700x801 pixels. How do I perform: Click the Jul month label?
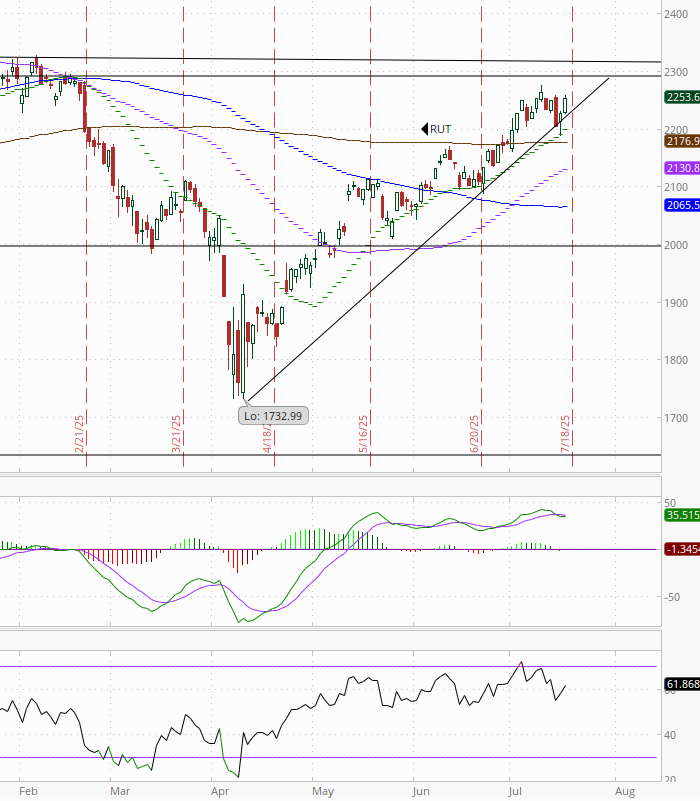(x=515, y=791)
